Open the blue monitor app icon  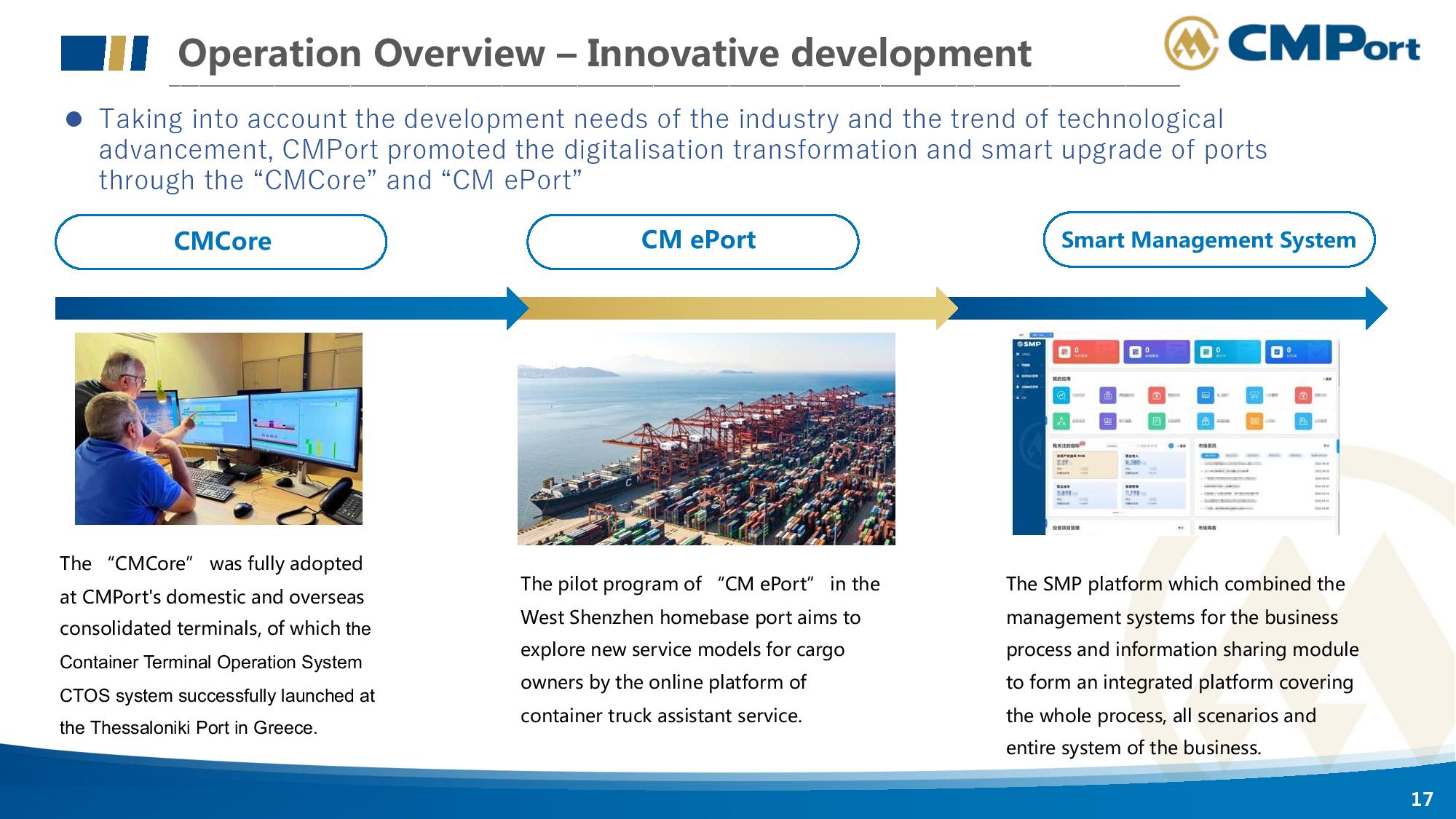[x=1206, y=395]
